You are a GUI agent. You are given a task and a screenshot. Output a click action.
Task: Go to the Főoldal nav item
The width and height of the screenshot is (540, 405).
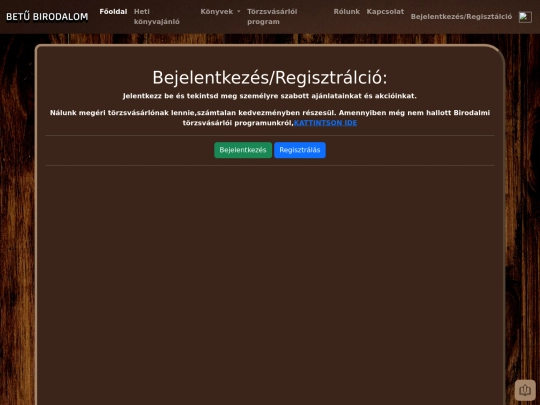tap(113, 12)
